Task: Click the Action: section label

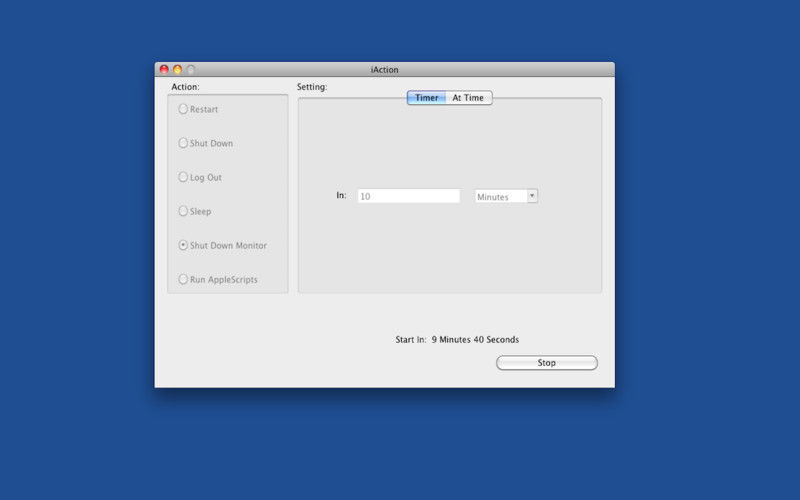Action: (185, 87)
